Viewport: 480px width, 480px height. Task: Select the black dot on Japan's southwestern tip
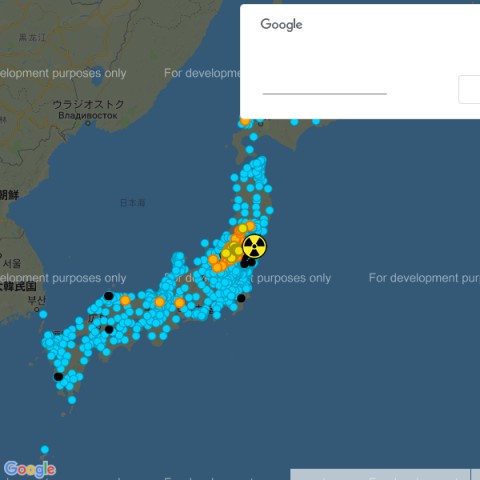point(58,377)
